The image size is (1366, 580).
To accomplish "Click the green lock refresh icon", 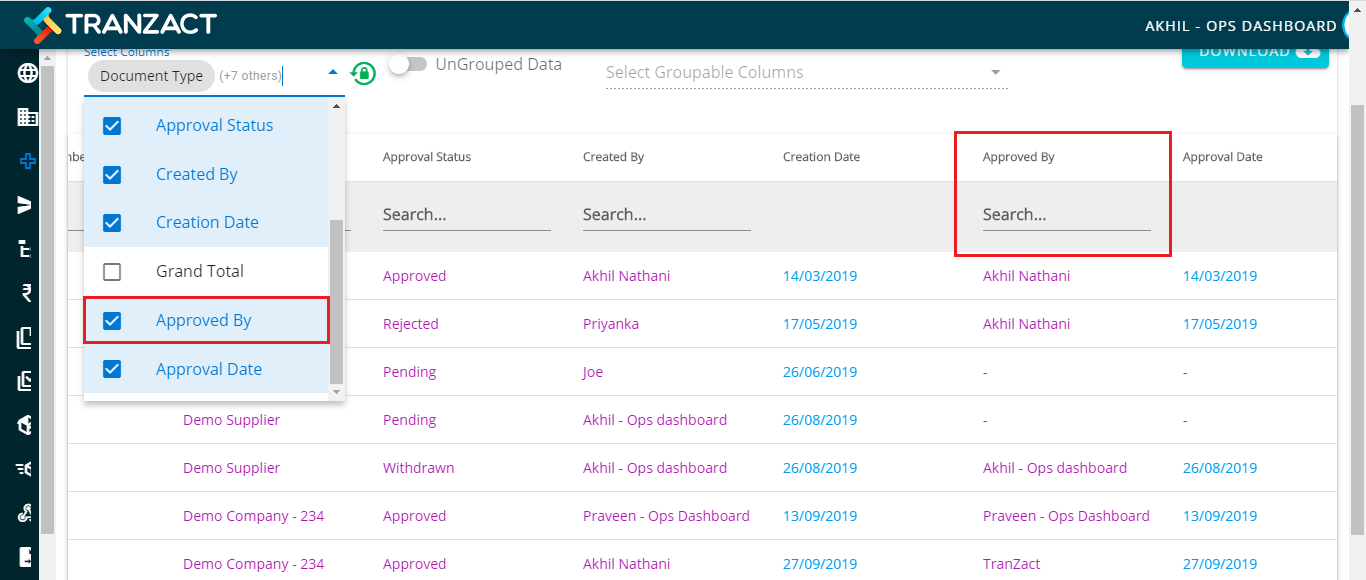I will click(x=363, y=73).
